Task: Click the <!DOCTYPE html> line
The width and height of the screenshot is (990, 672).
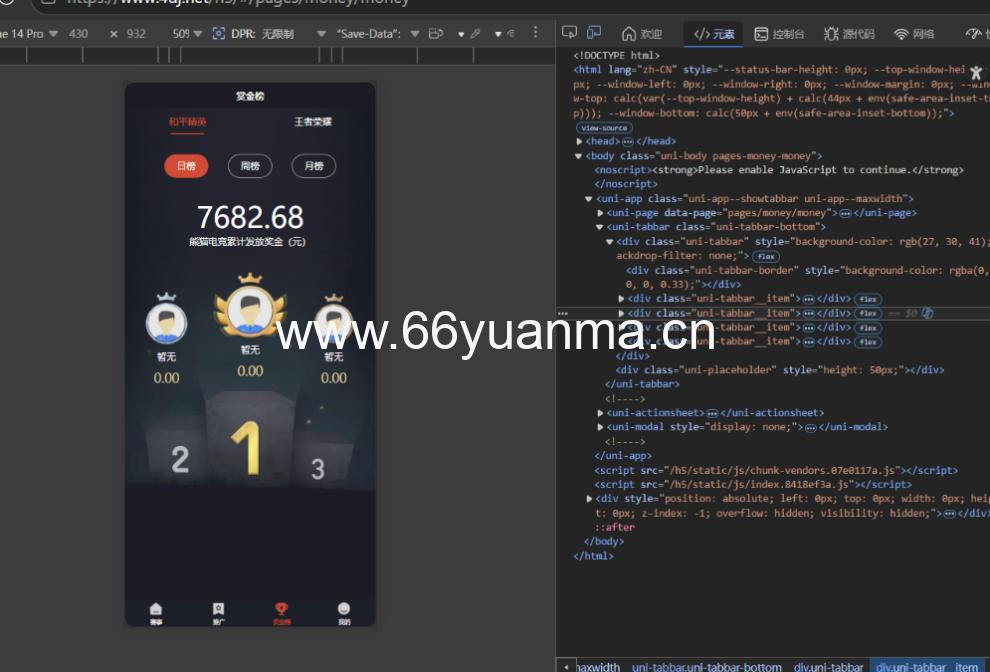Action: click(616, 56)
